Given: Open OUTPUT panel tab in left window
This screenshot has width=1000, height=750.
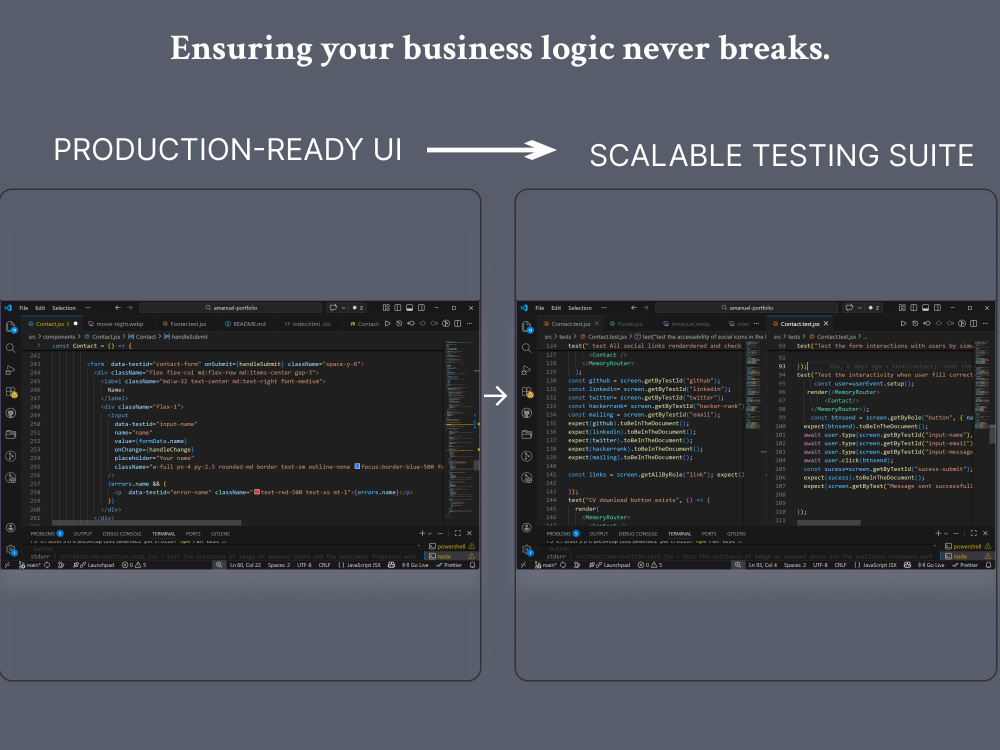Looking at the screenshot, I should pos(83,534).
